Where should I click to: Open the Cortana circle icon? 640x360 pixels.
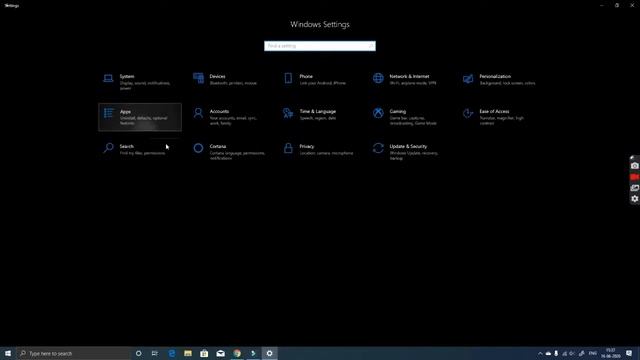(198, 148)
